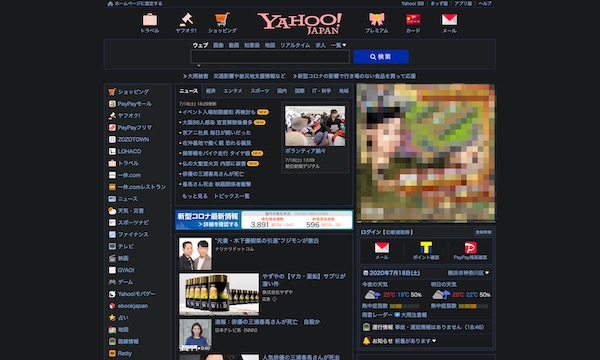Open the Yahoo! BB link at the top

click(412, 3)
